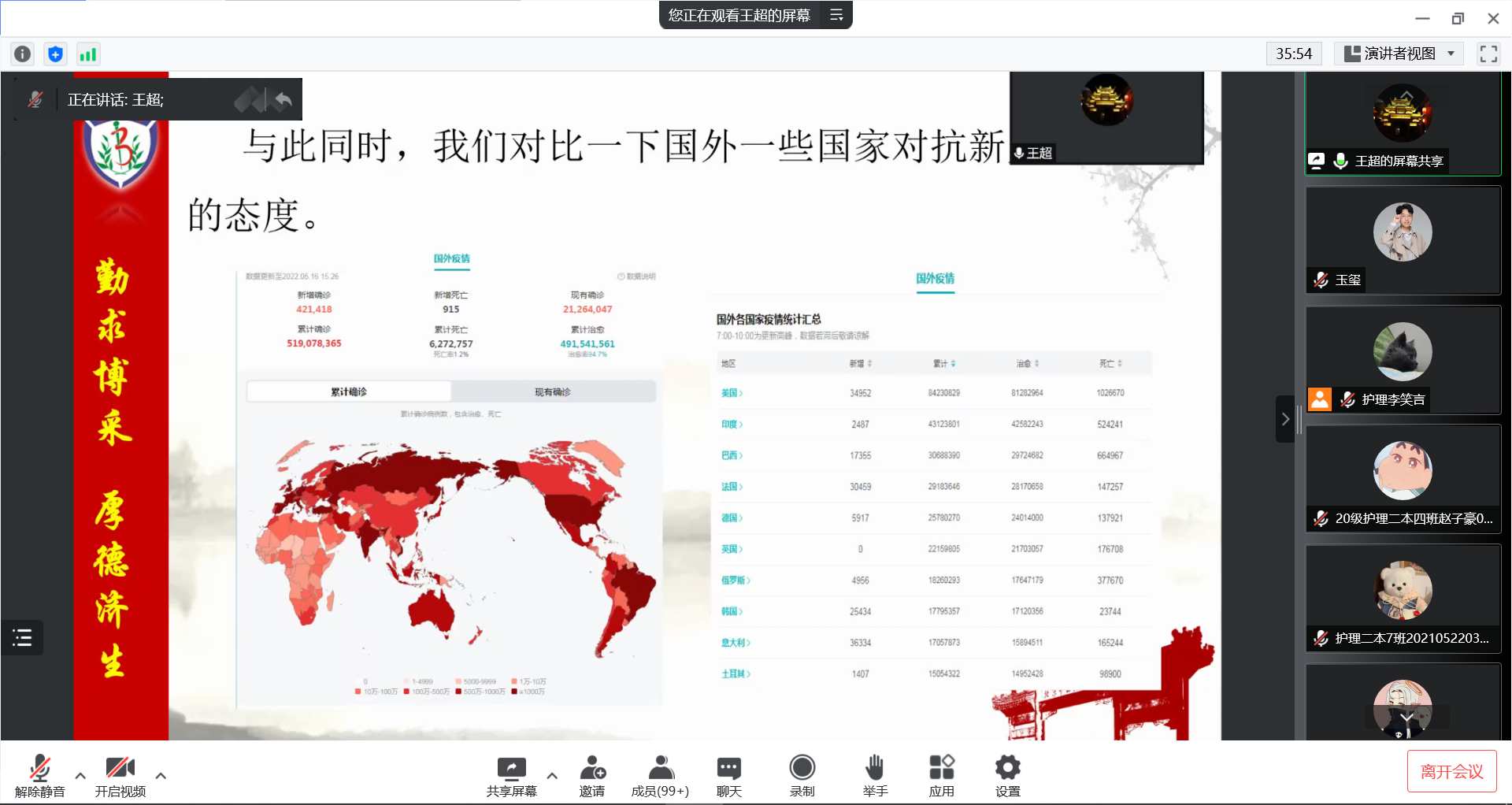Enter full screen mode icon
Viewport: 1512px width, 805px height.
1488,54
